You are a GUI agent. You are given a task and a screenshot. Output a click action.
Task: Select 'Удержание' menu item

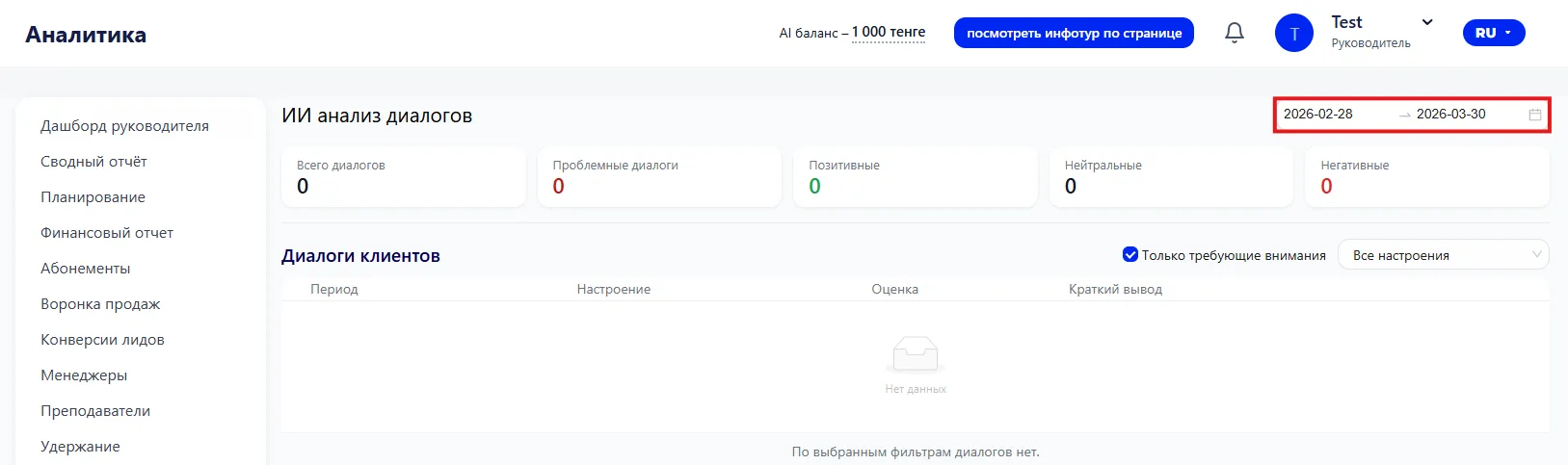pos(80,447)
